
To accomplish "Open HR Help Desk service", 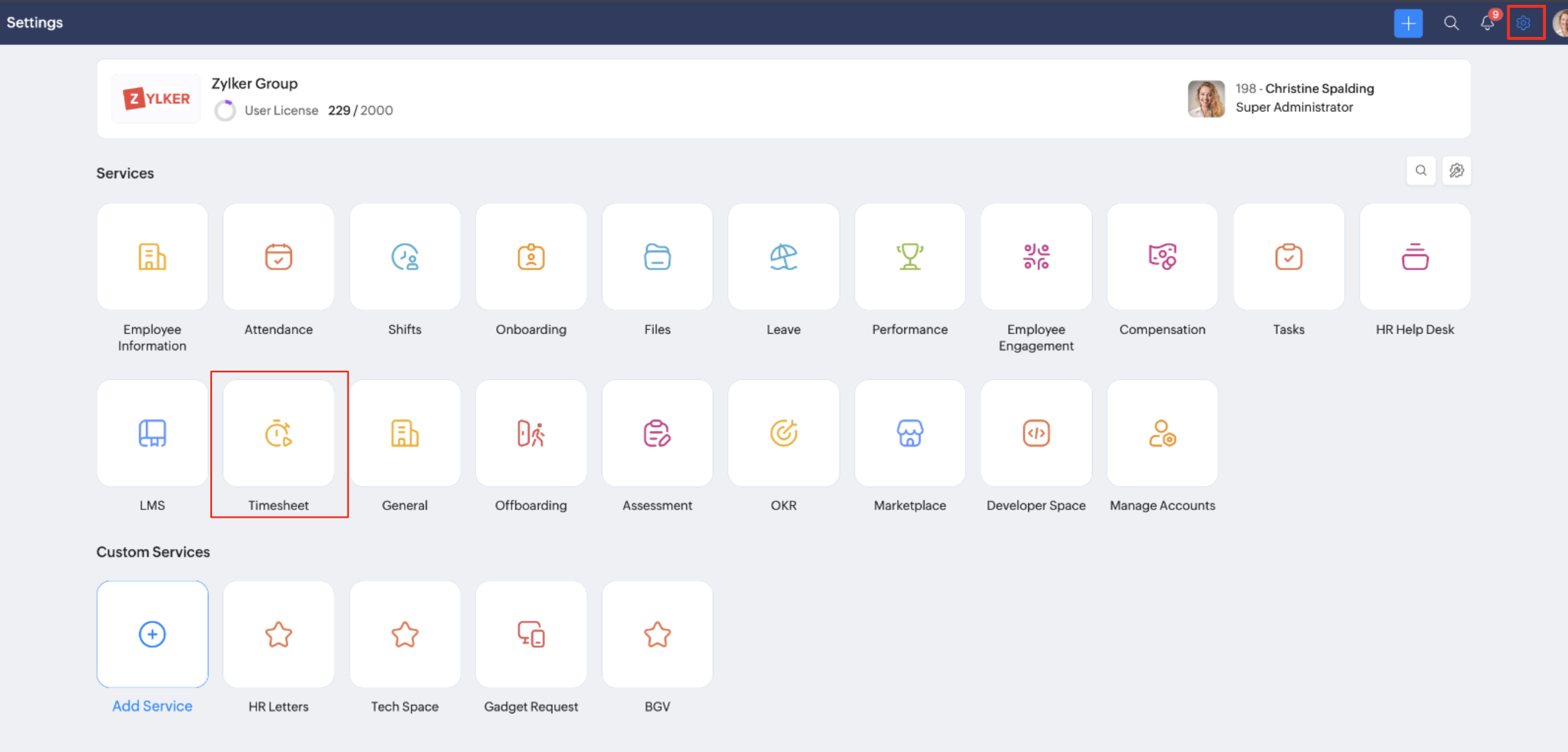I will (1415, 257).
